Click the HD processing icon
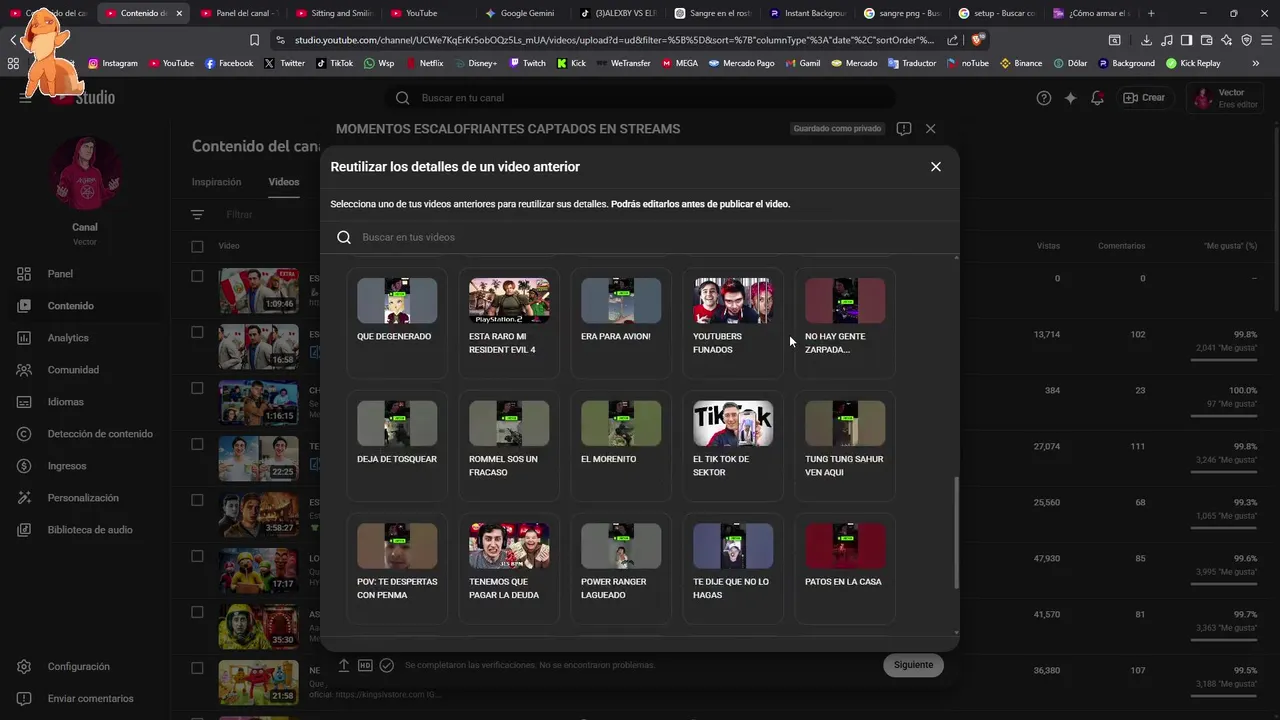 (365, 665)
